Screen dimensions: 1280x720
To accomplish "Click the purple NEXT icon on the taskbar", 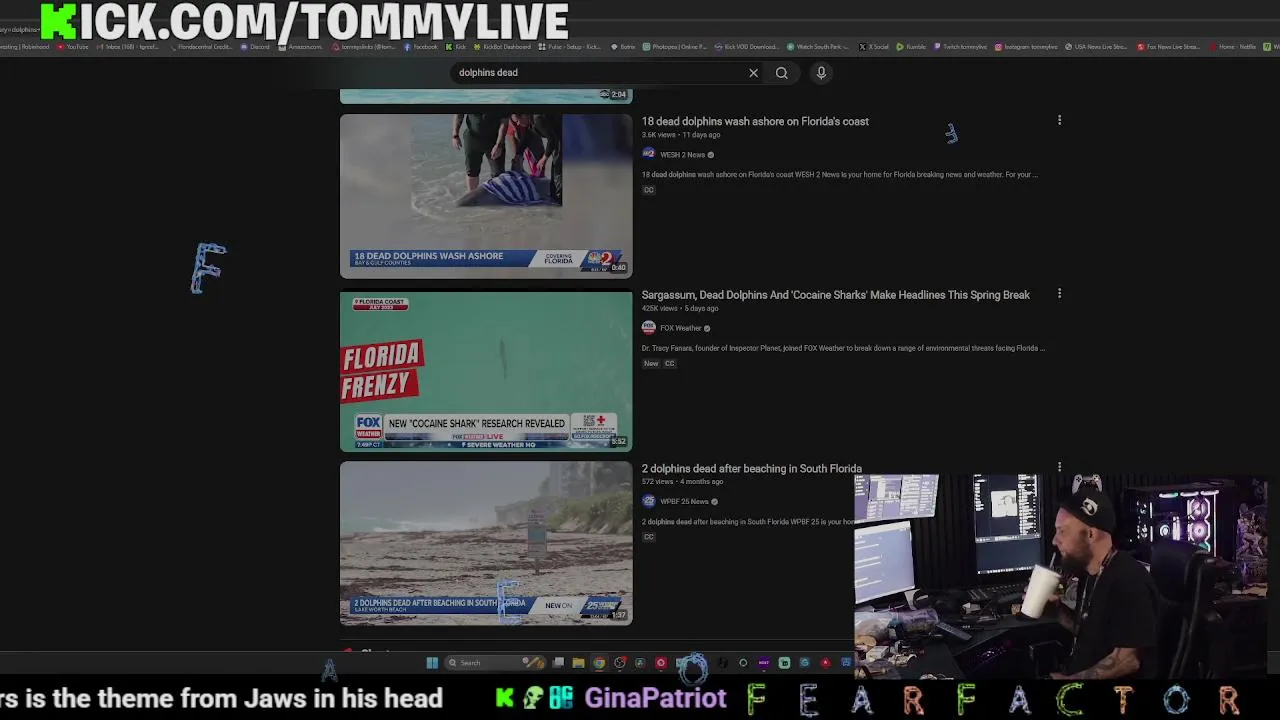I will [x=764, y=662].
